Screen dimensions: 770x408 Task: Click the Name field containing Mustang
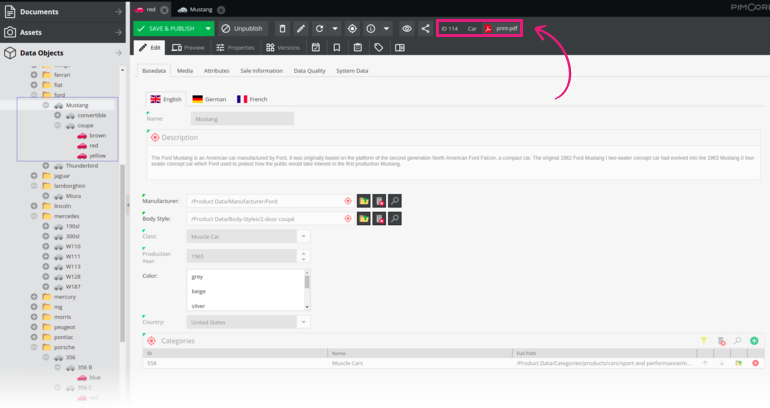tap(242, 119)
